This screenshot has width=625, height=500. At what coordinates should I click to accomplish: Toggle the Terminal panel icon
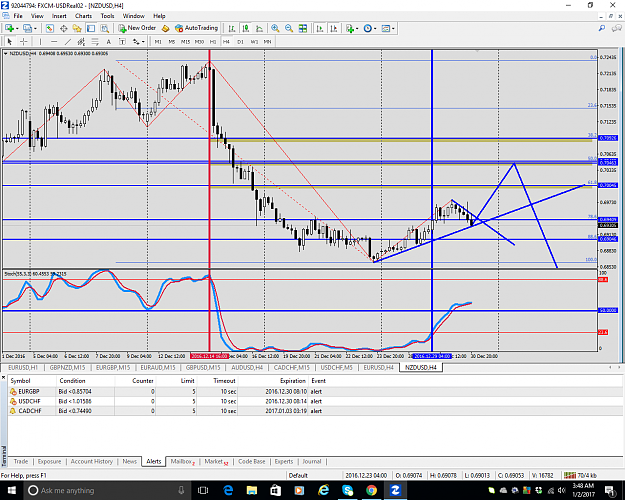91,28
